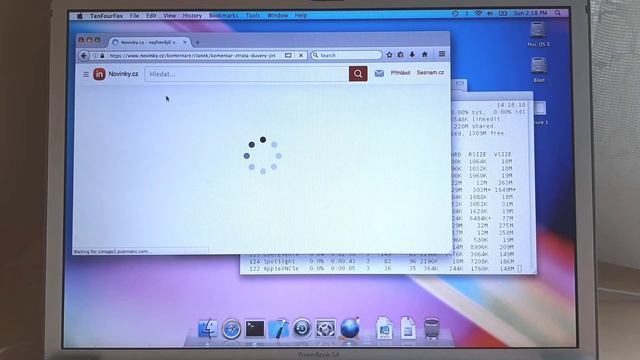Viewport: 640px width, 360px height.
Task: Click Terminal window title bar
Action: point(492,96)
